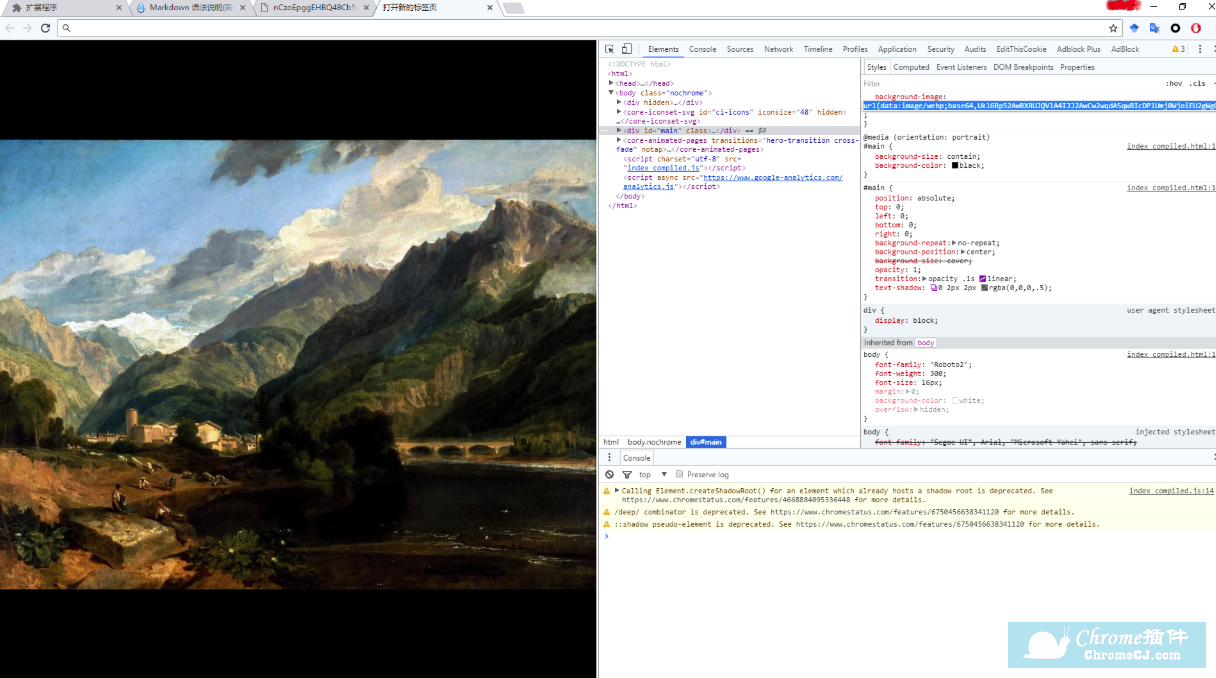This screenshot has height=678, width=1216.
Task: Clear the console with the ban icon
Action: coord(609,474)
